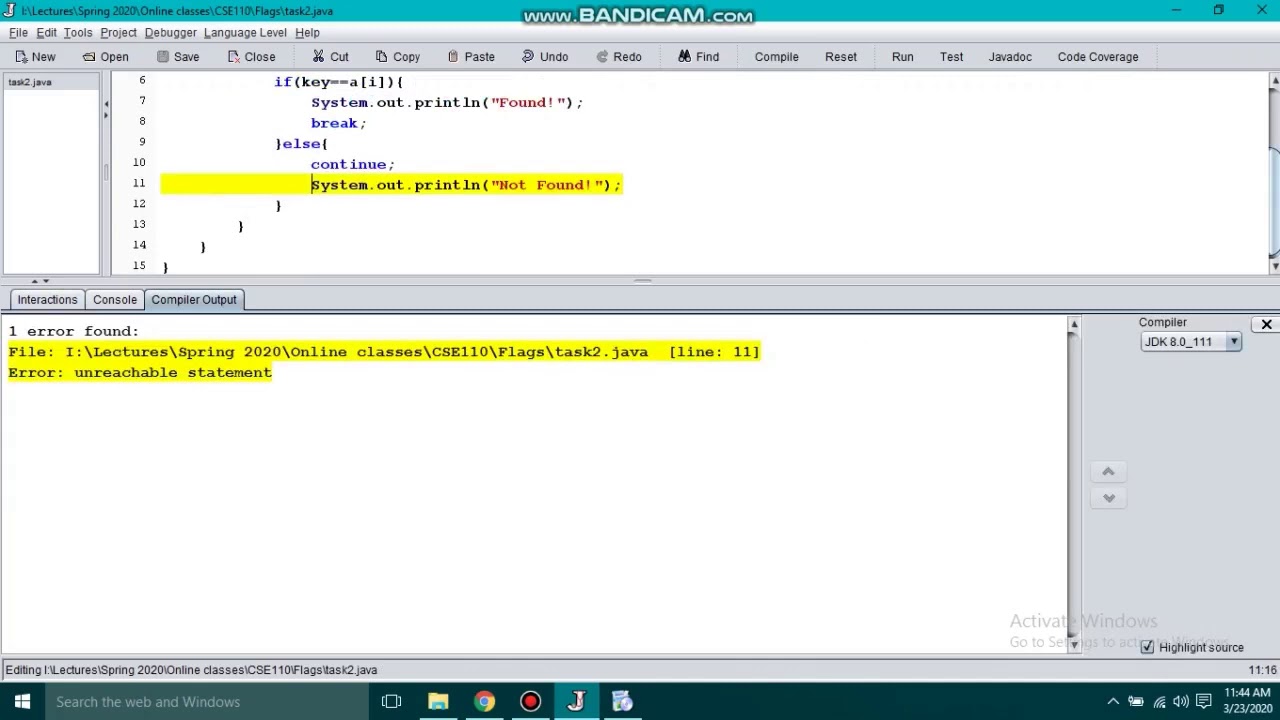Open File Explorer from the taskbar
This screenshot has height=720, width=1280.
pyautogui.click(x=438, y=702)
